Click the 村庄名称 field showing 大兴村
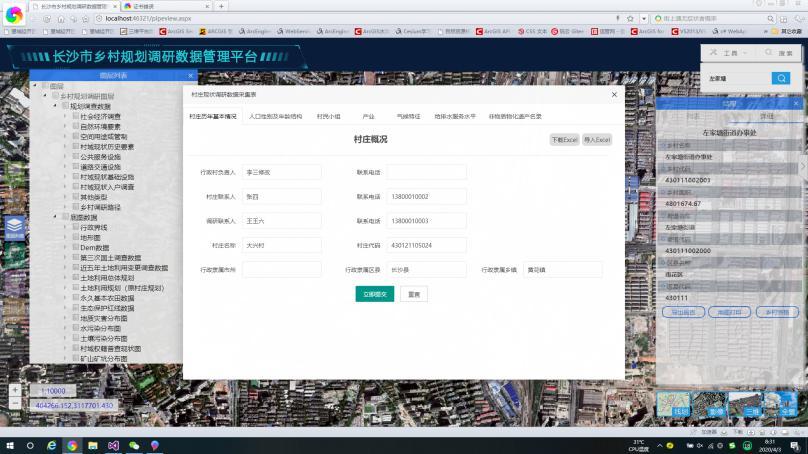 click(x=282, y=245)
